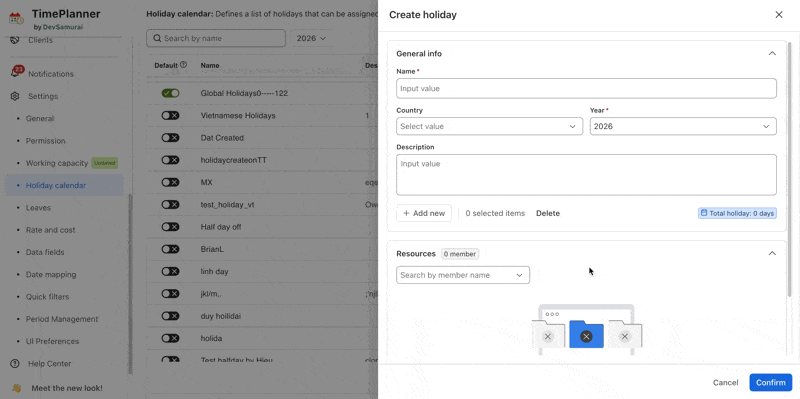Click the 0 member badge
The width and height of the screenshot is (800, 399).
460,254
